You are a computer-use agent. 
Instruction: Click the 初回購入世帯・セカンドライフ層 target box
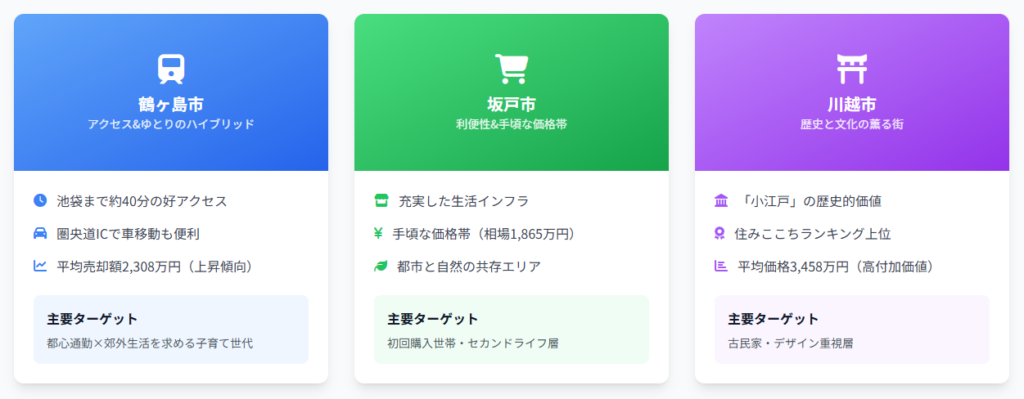coord(511,329)
